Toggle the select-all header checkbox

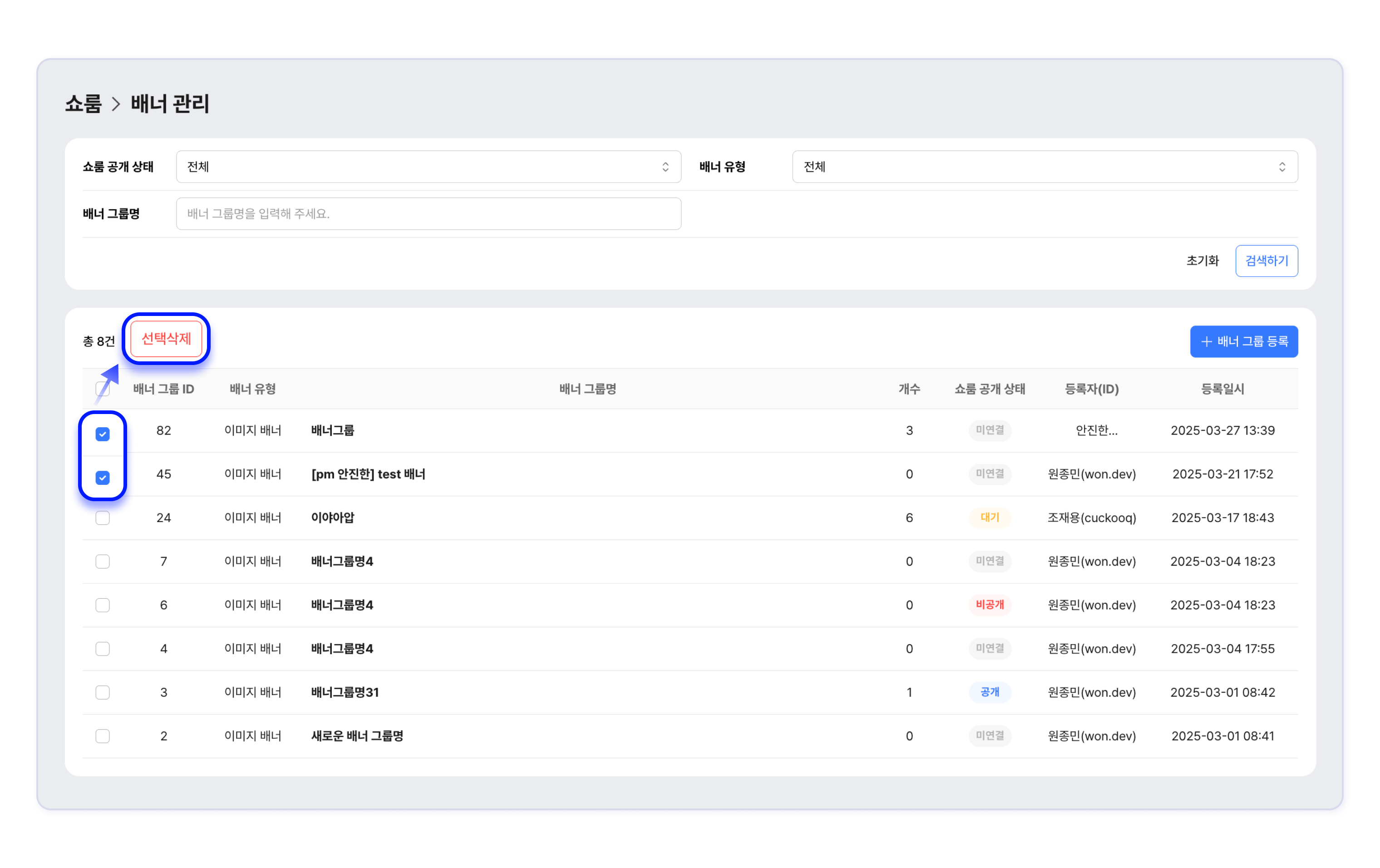[103, 389]
